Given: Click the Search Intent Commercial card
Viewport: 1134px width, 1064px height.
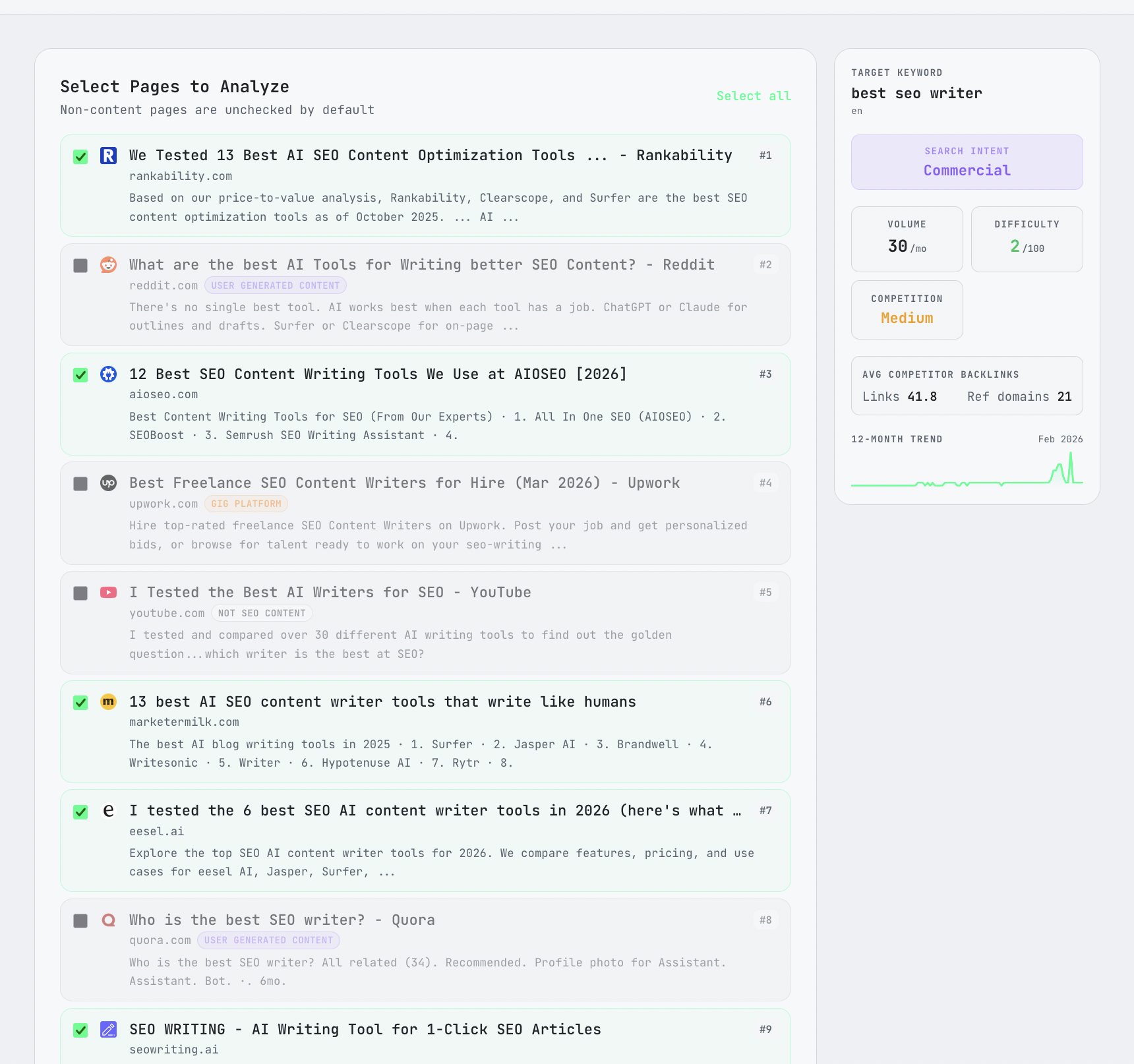Looking at the screenshot, I should pos(967,162).
